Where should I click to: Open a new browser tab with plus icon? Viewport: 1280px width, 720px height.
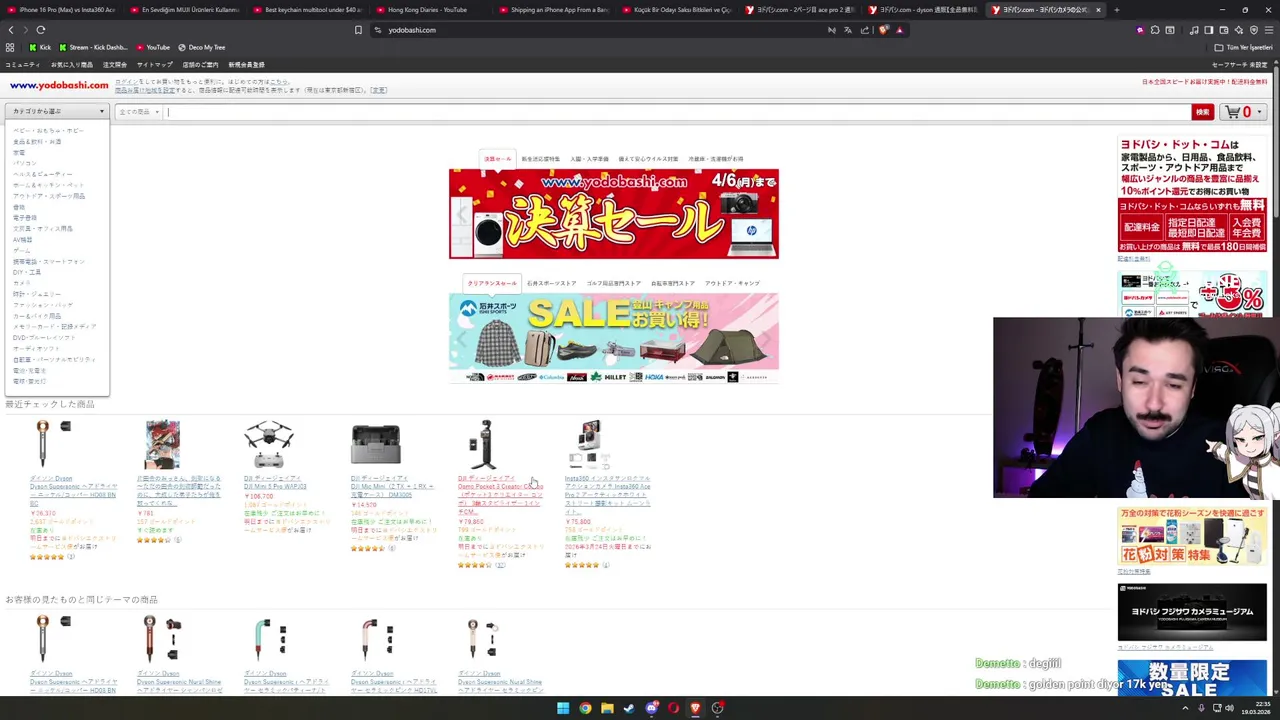point(1117,10)
